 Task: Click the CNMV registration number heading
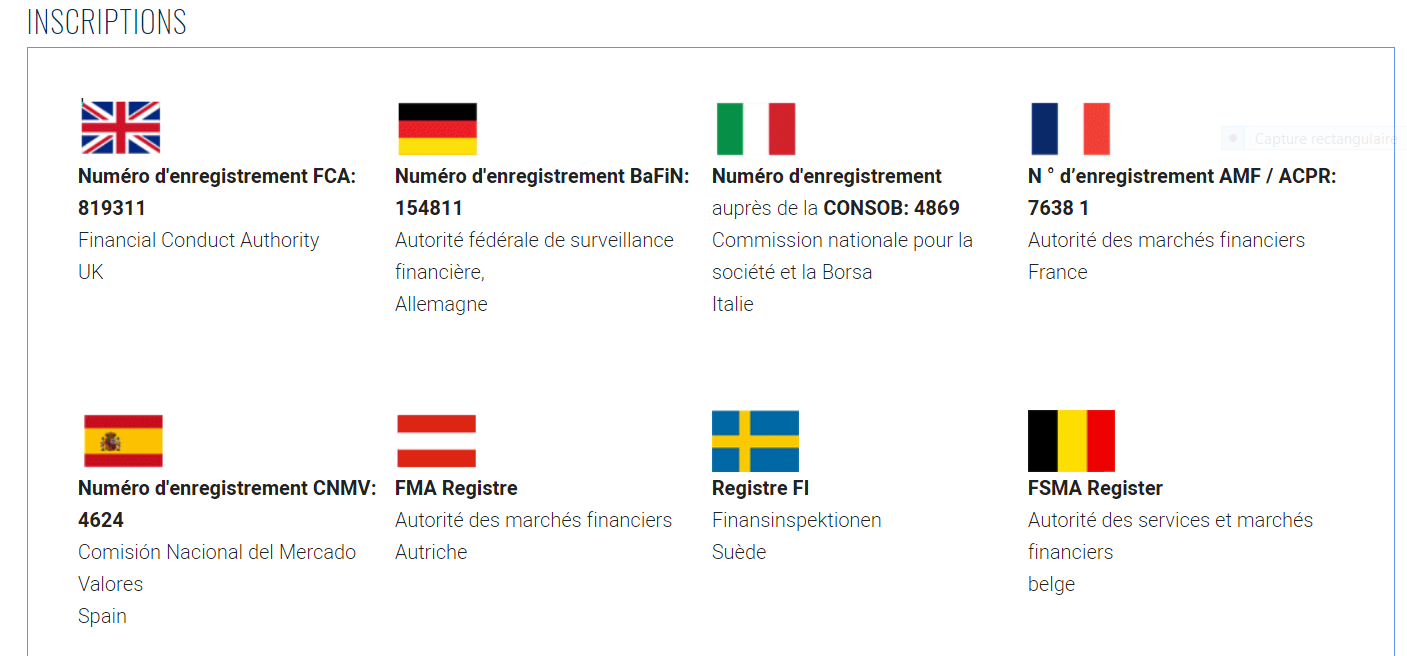click(227, 489)
